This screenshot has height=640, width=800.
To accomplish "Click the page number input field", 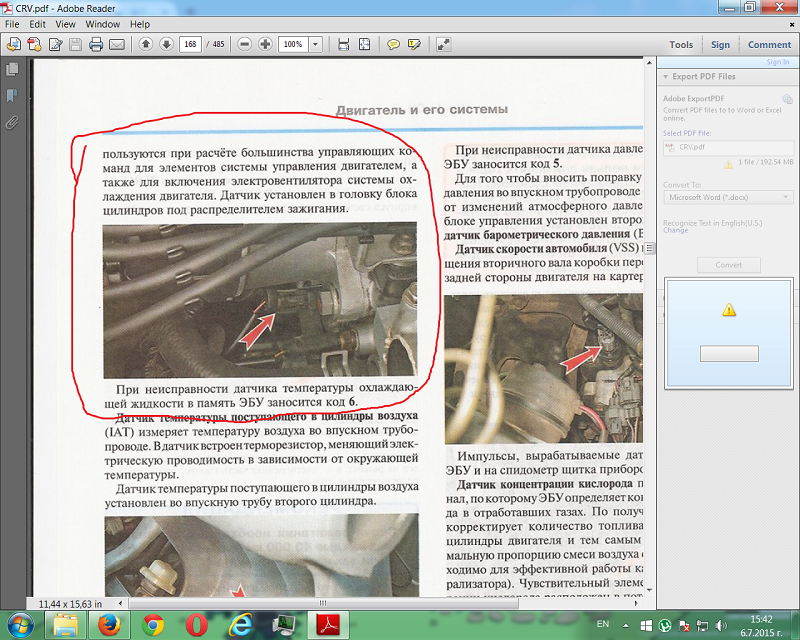I will pyautogui.click(x=190, y=45).
